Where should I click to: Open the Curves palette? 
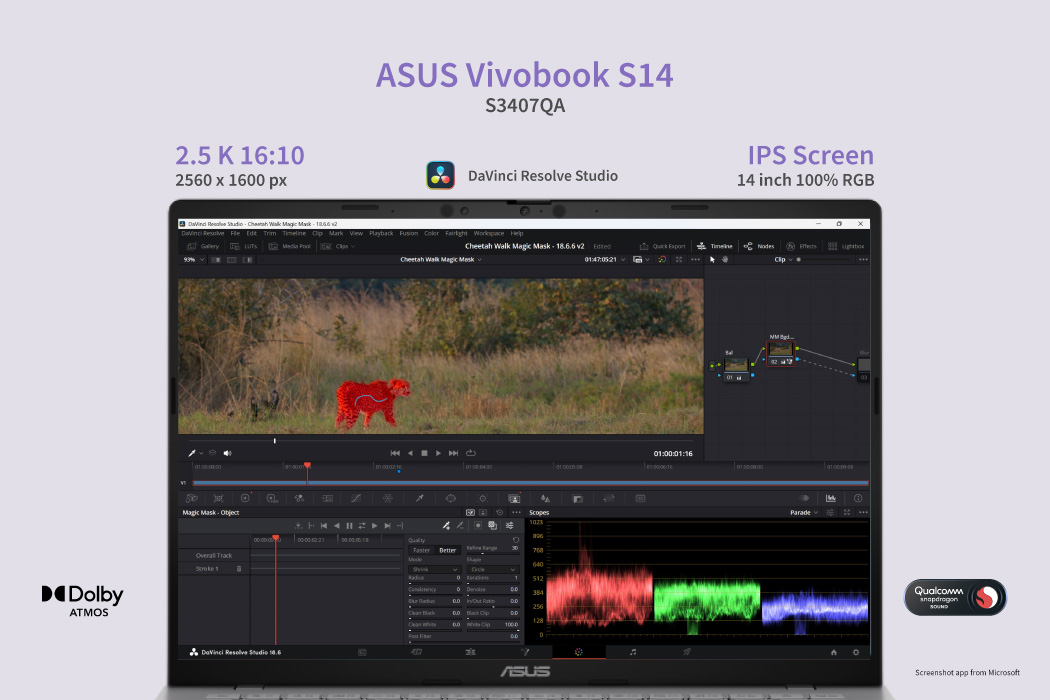[356, 498]
